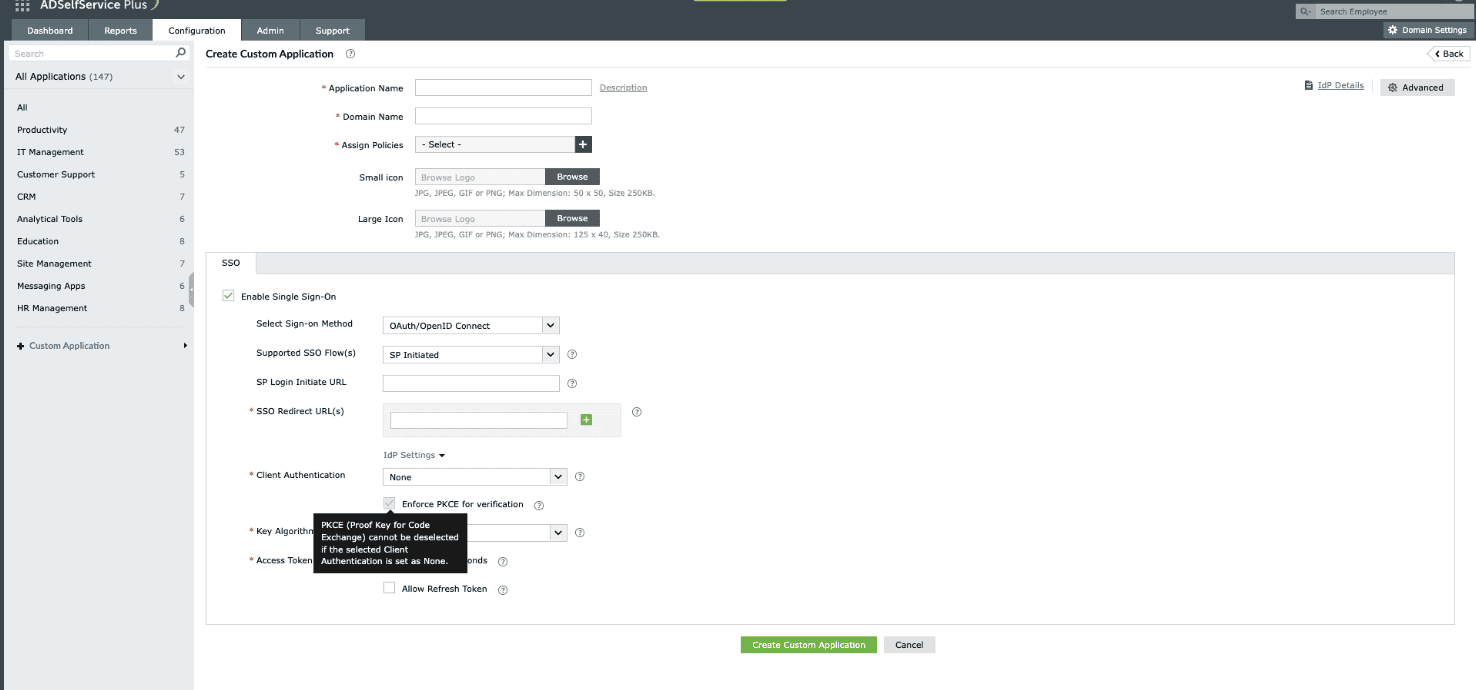Enable Allow Refresh Token

[389, 588]
